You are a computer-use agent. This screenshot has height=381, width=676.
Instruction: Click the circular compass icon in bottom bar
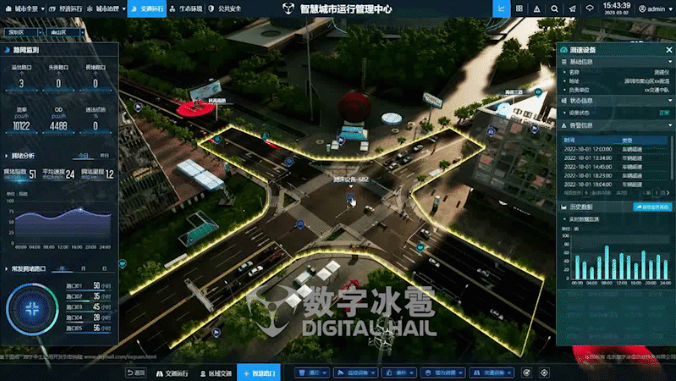[x=526, y=373]
